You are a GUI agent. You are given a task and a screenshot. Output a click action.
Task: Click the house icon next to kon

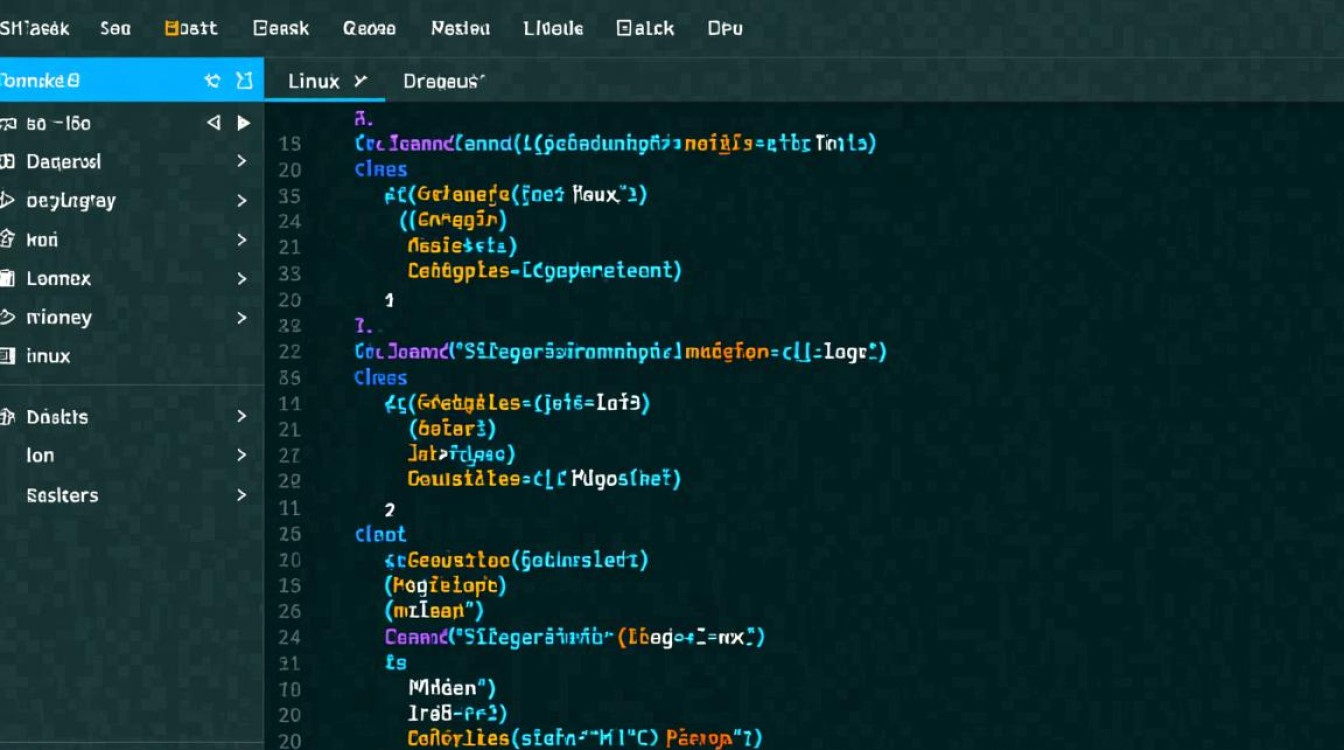coord(7,240)
